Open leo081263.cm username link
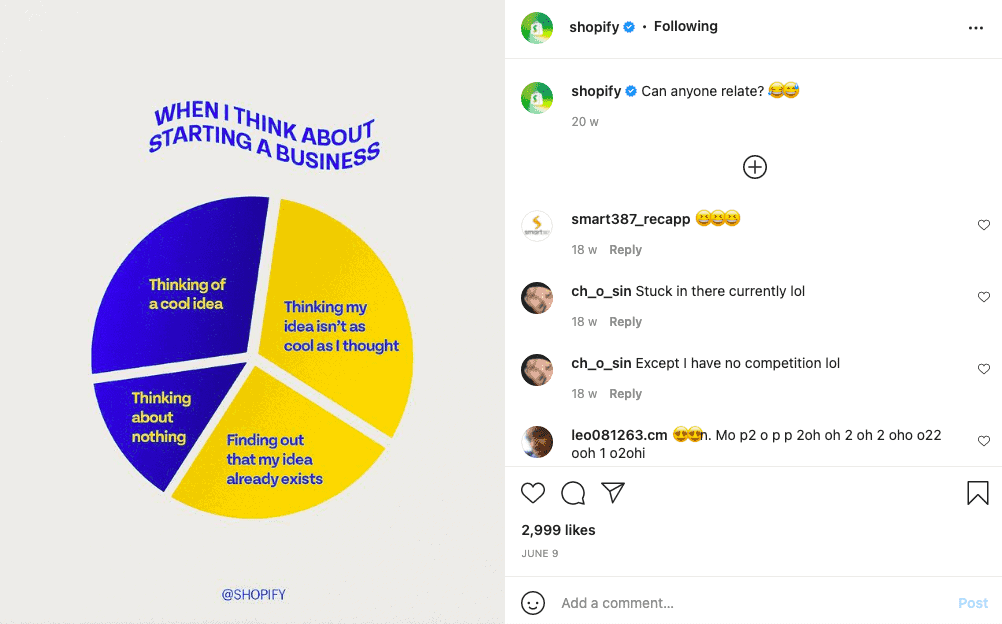The height and width of the screenshot is (624, 1002). pyautogui.click(x=619, y=435)
